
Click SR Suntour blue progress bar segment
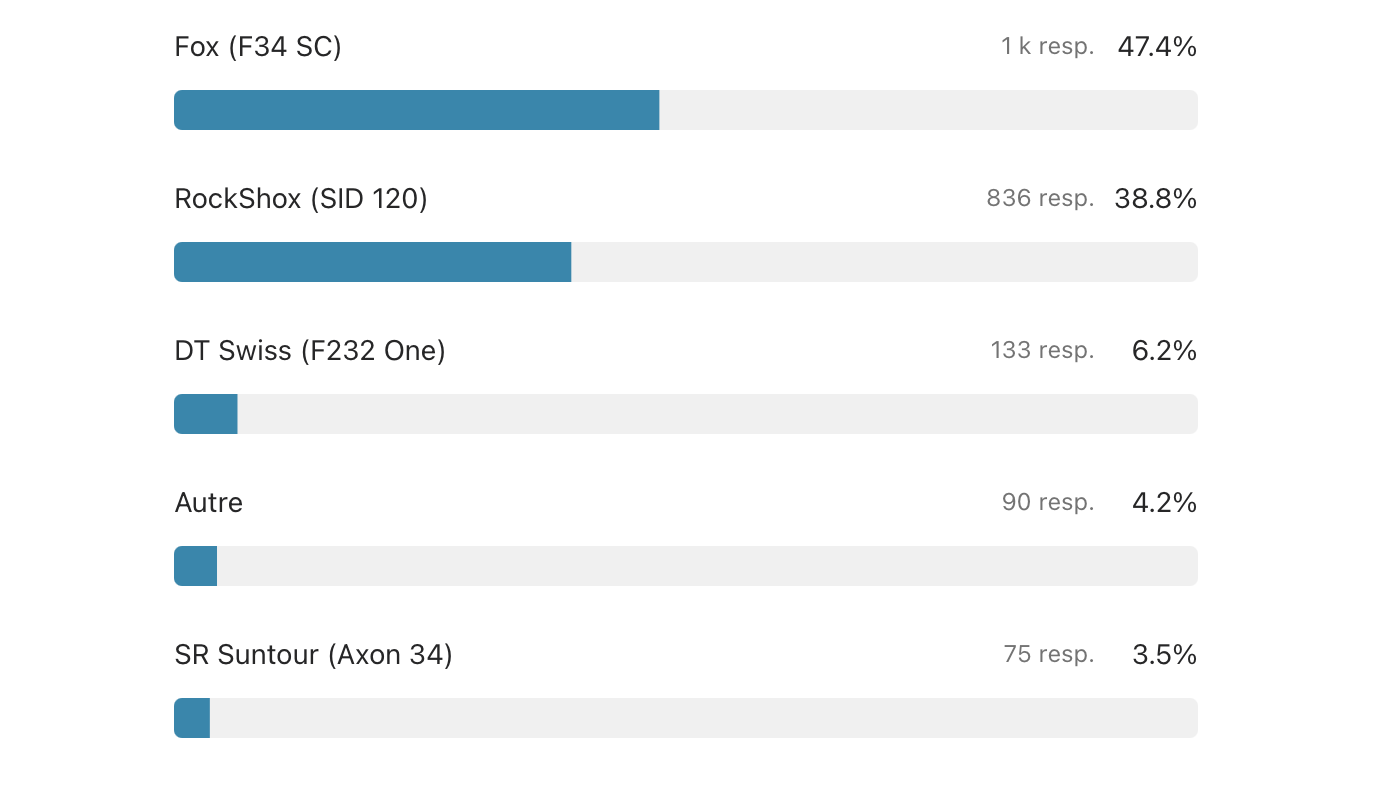pos(192,718)
